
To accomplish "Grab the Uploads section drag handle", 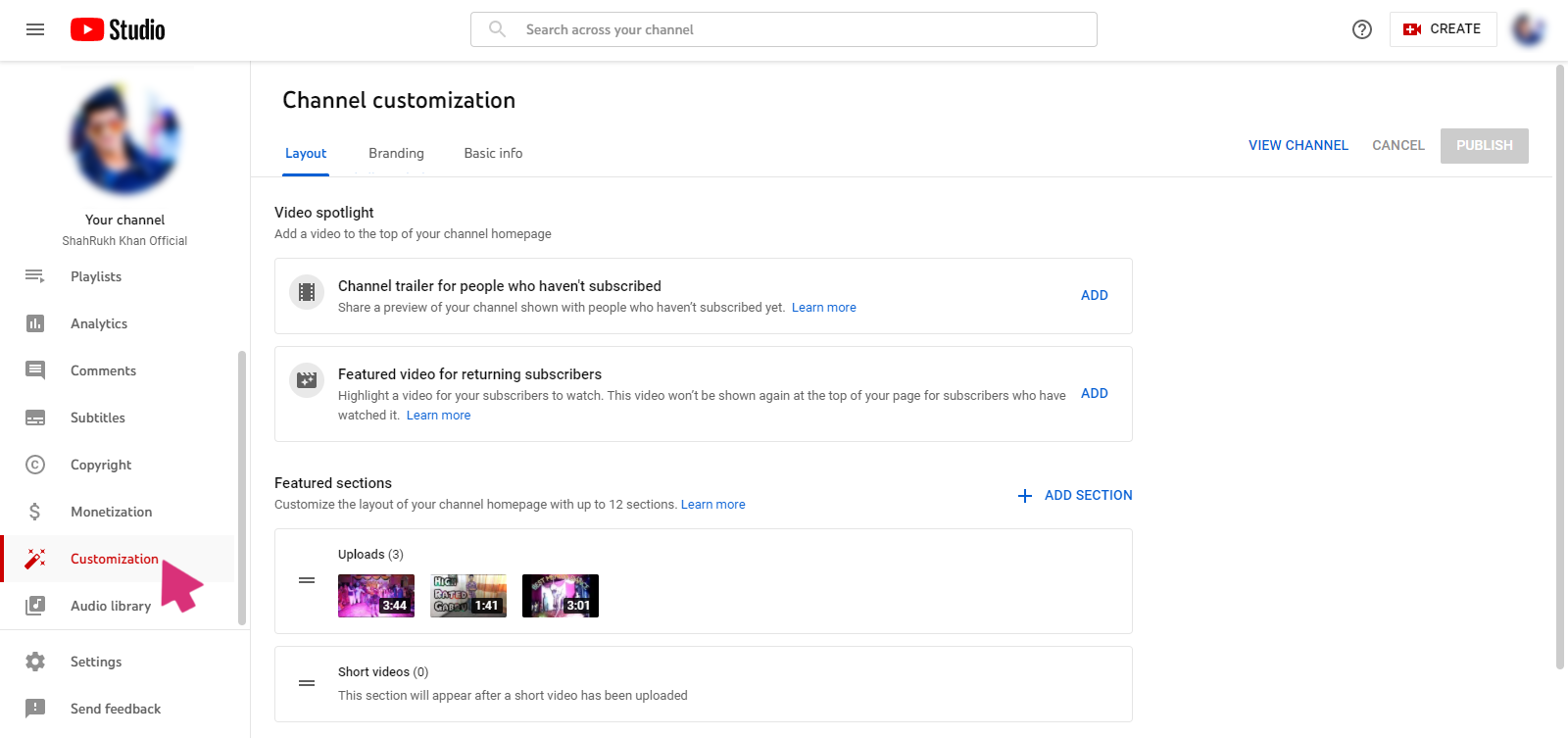I will pyautogui.click(x=307, y=580).
